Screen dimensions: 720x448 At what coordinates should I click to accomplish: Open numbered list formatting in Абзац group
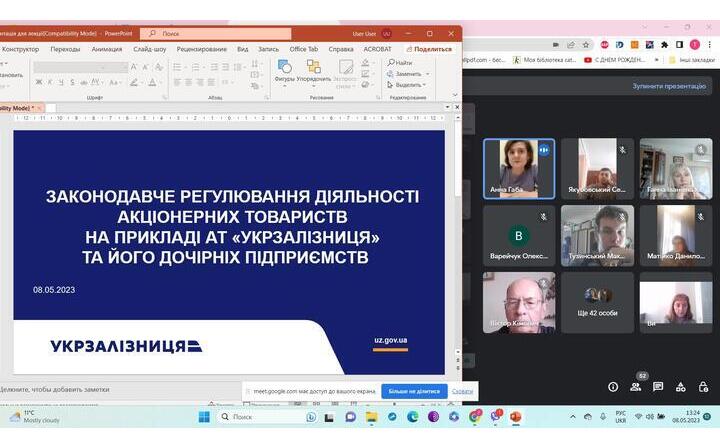(196, 67)
